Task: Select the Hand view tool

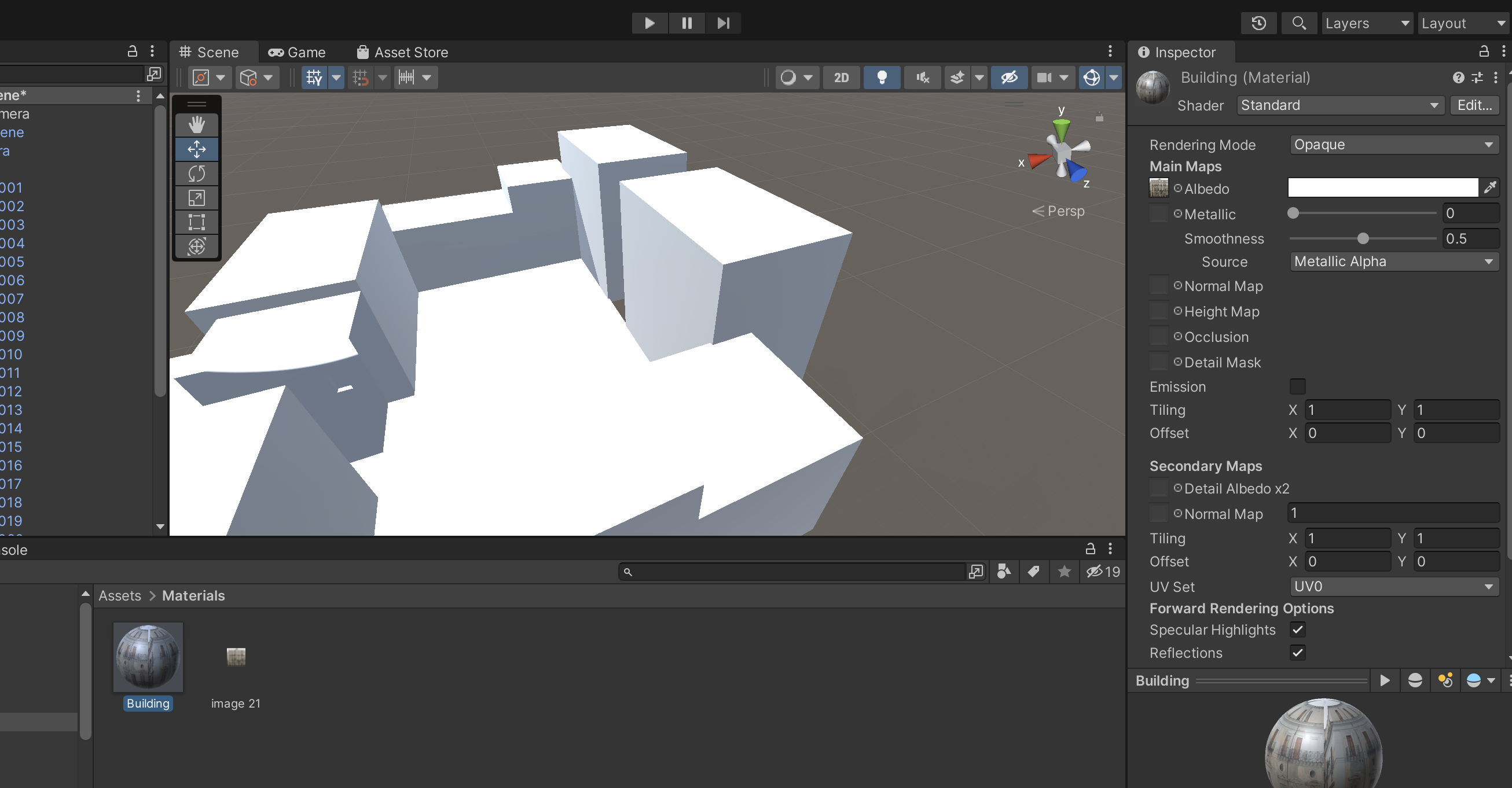Action: [197, 124]
